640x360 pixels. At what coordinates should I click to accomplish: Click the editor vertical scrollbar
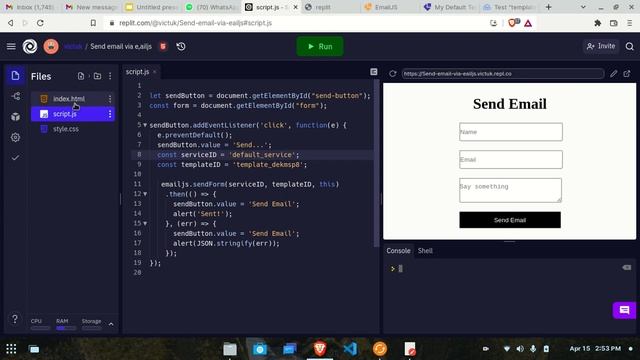(376, 163)
